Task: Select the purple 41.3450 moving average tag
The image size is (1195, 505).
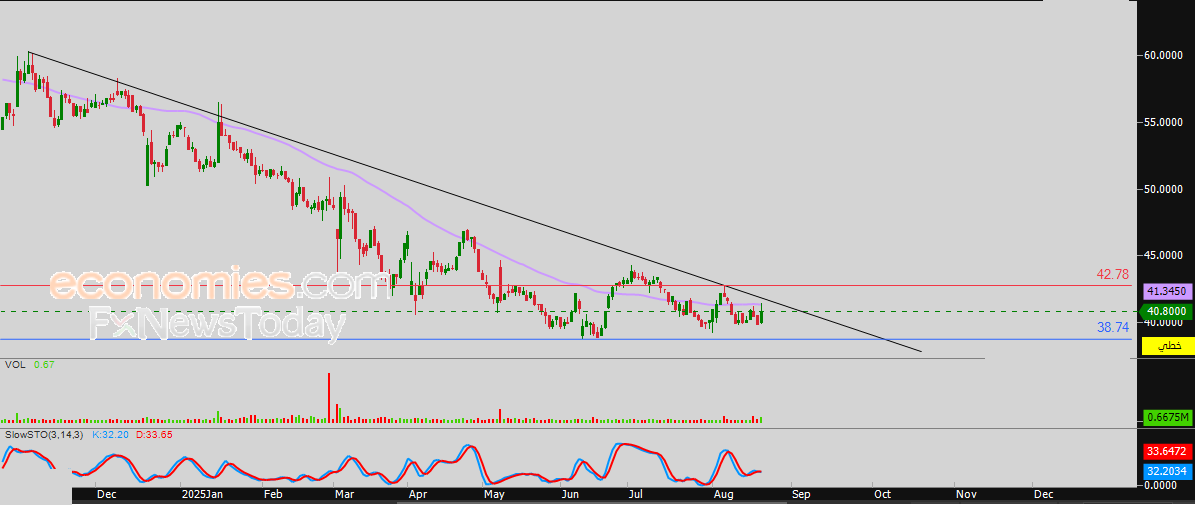Action: (x=1166, y=292)
